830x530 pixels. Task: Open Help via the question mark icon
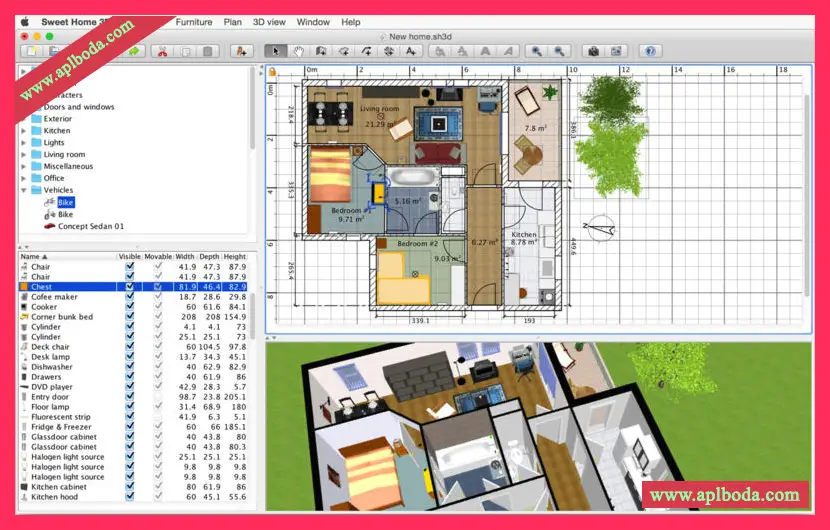[x=650, y=50]
